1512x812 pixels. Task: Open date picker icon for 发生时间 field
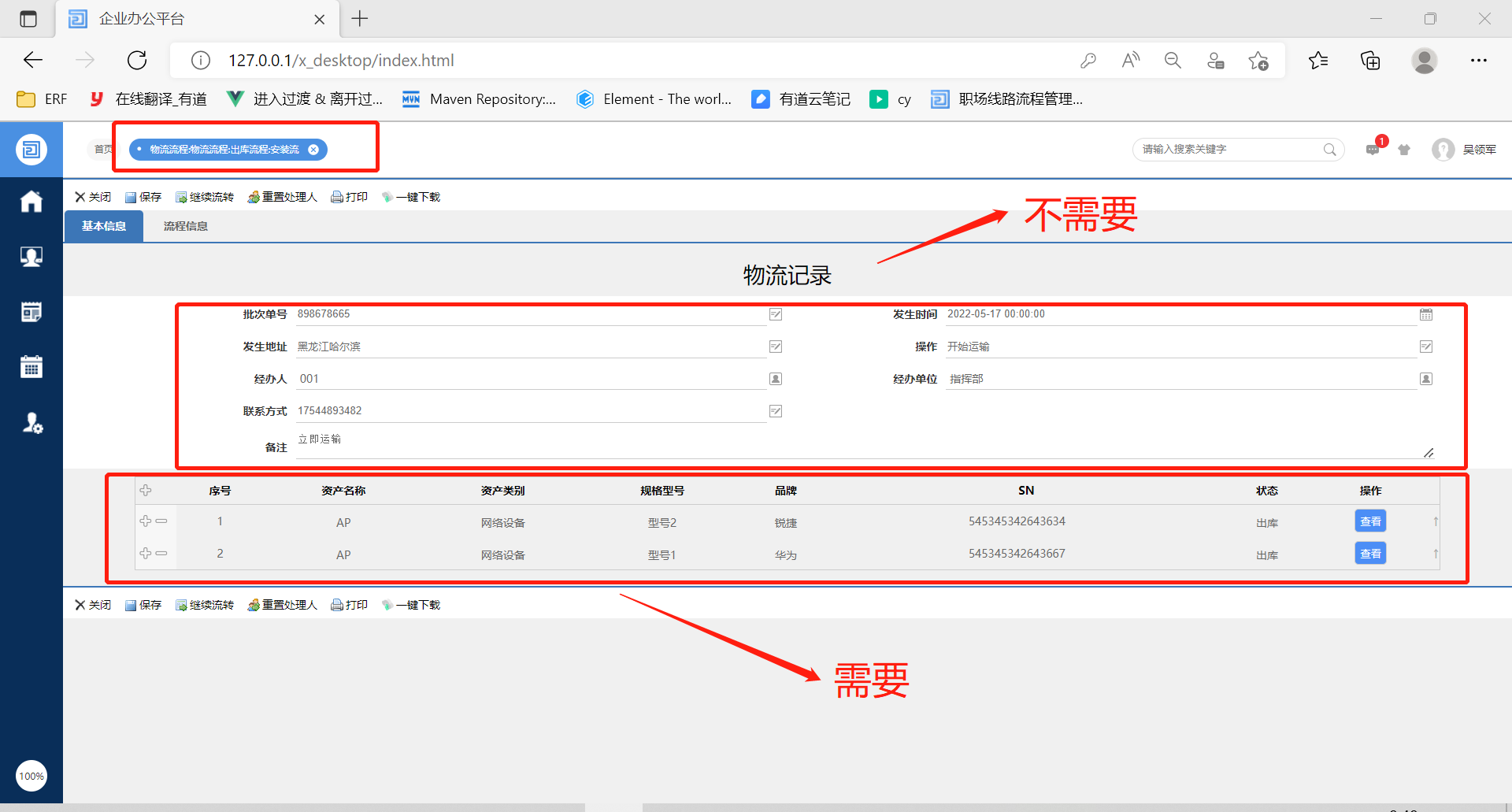pos(1426,314)
